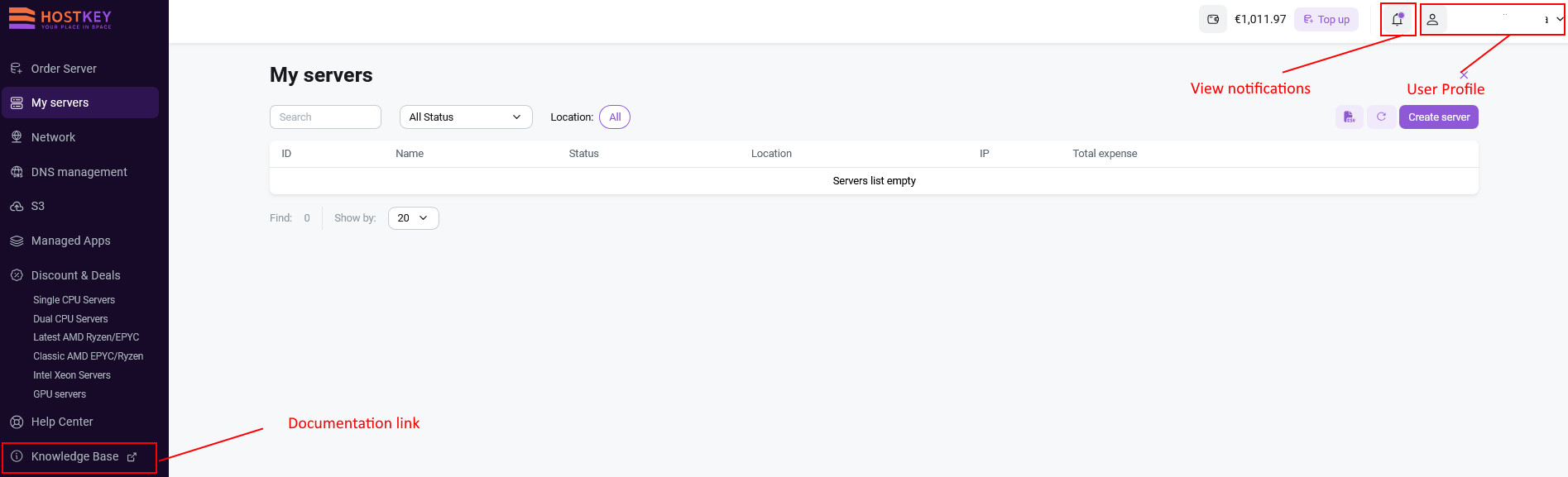Expand the Show by 20 dropdown

(413, 218)
